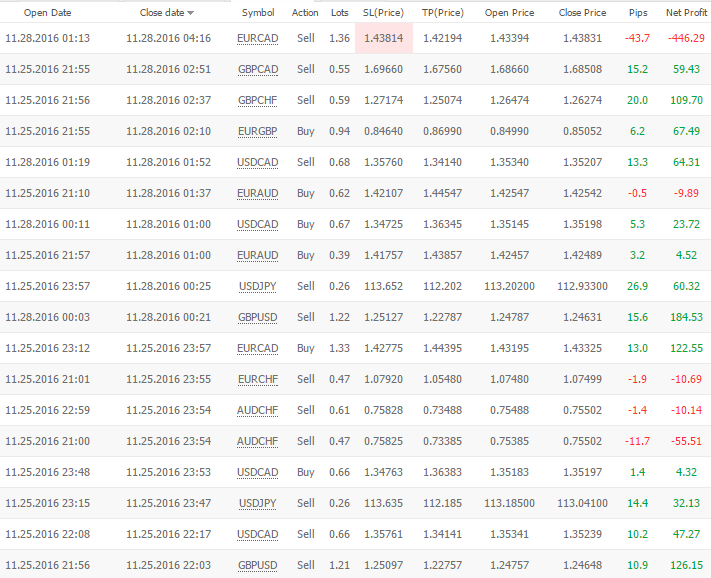Select net profit value 126.15
This screenshot has width=711, height=578.
(687, 565)
